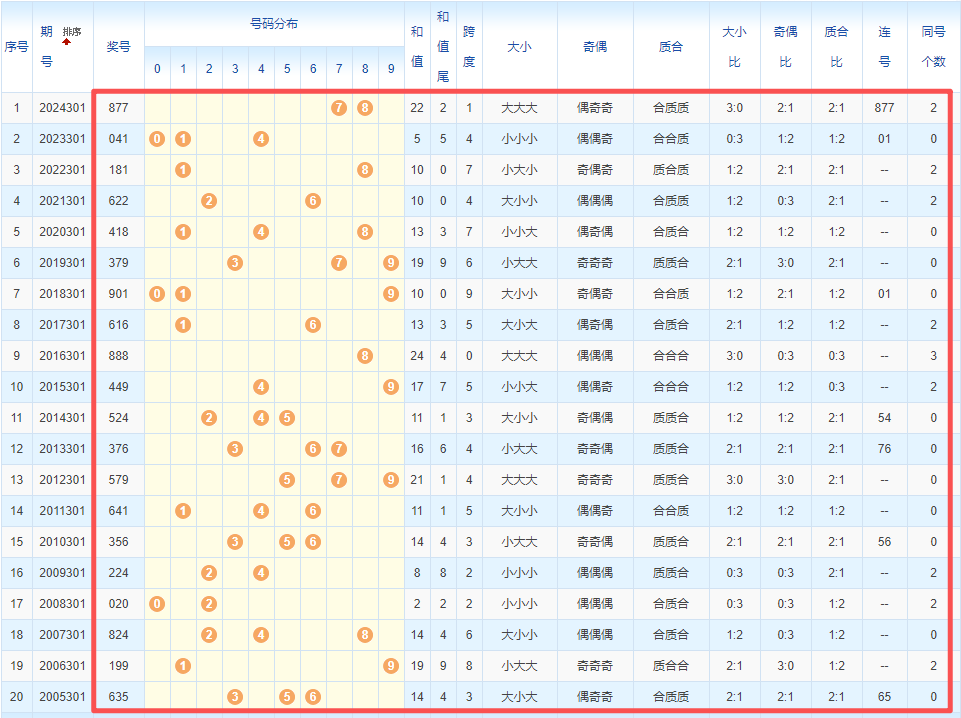This screenshot has height=718, width=961.
Task: Click orange ball 9 in row 2019301
Action: (391, 263)
